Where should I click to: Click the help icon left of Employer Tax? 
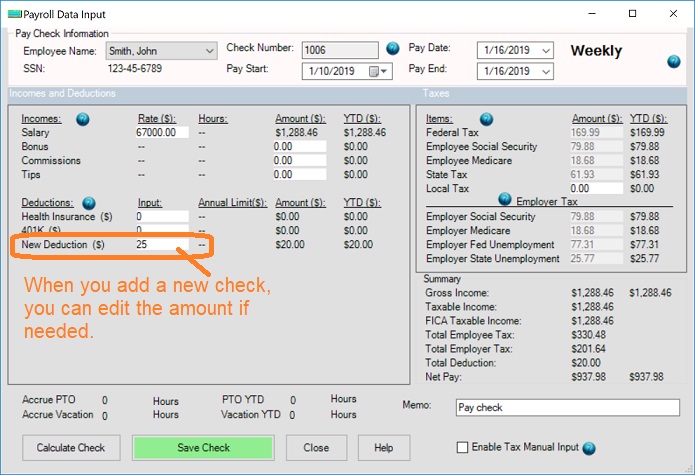point(504,199)
